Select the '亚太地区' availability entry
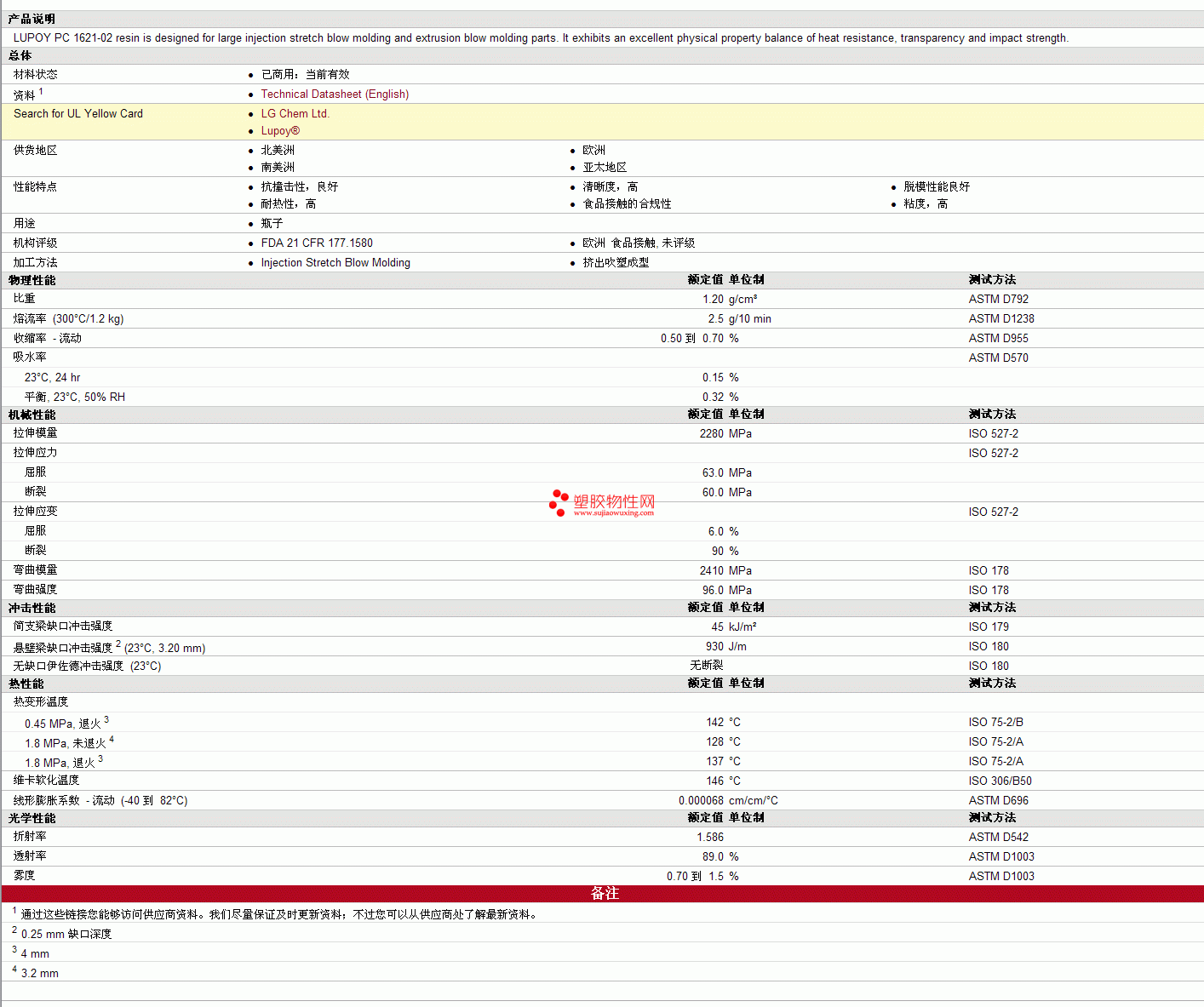Viewport: 1204px width, 1007px height. click(x=605, y=168)
